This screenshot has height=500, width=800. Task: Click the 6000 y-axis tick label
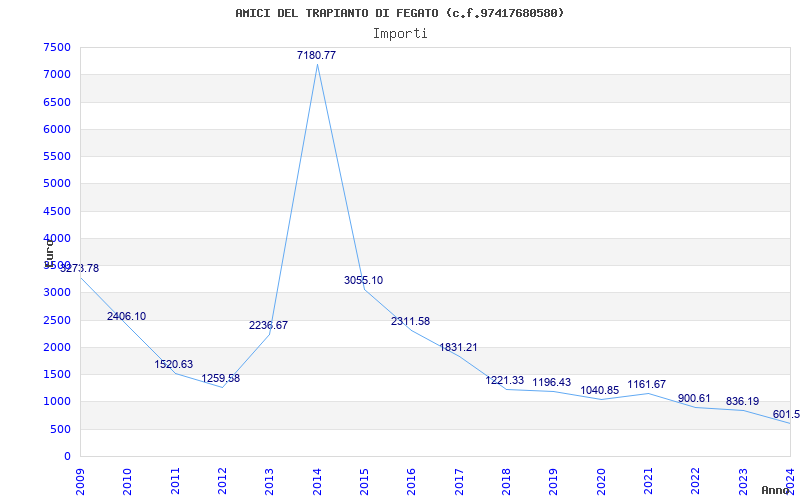coord(57,129)
